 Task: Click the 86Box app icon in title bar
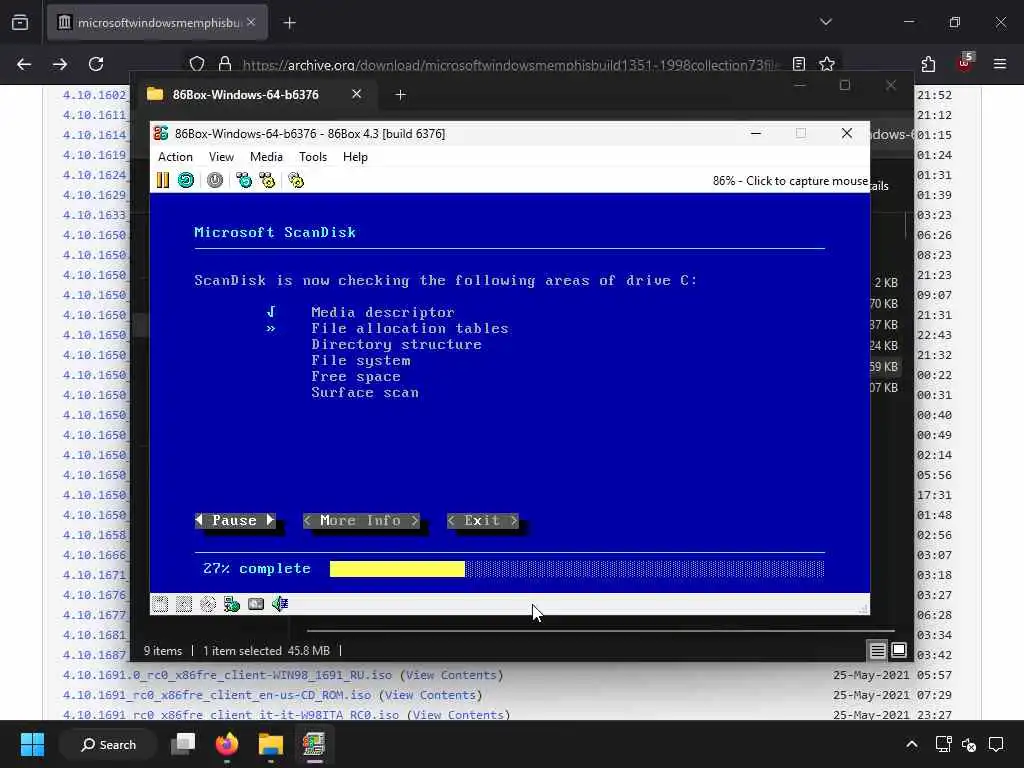coord(161,133)
